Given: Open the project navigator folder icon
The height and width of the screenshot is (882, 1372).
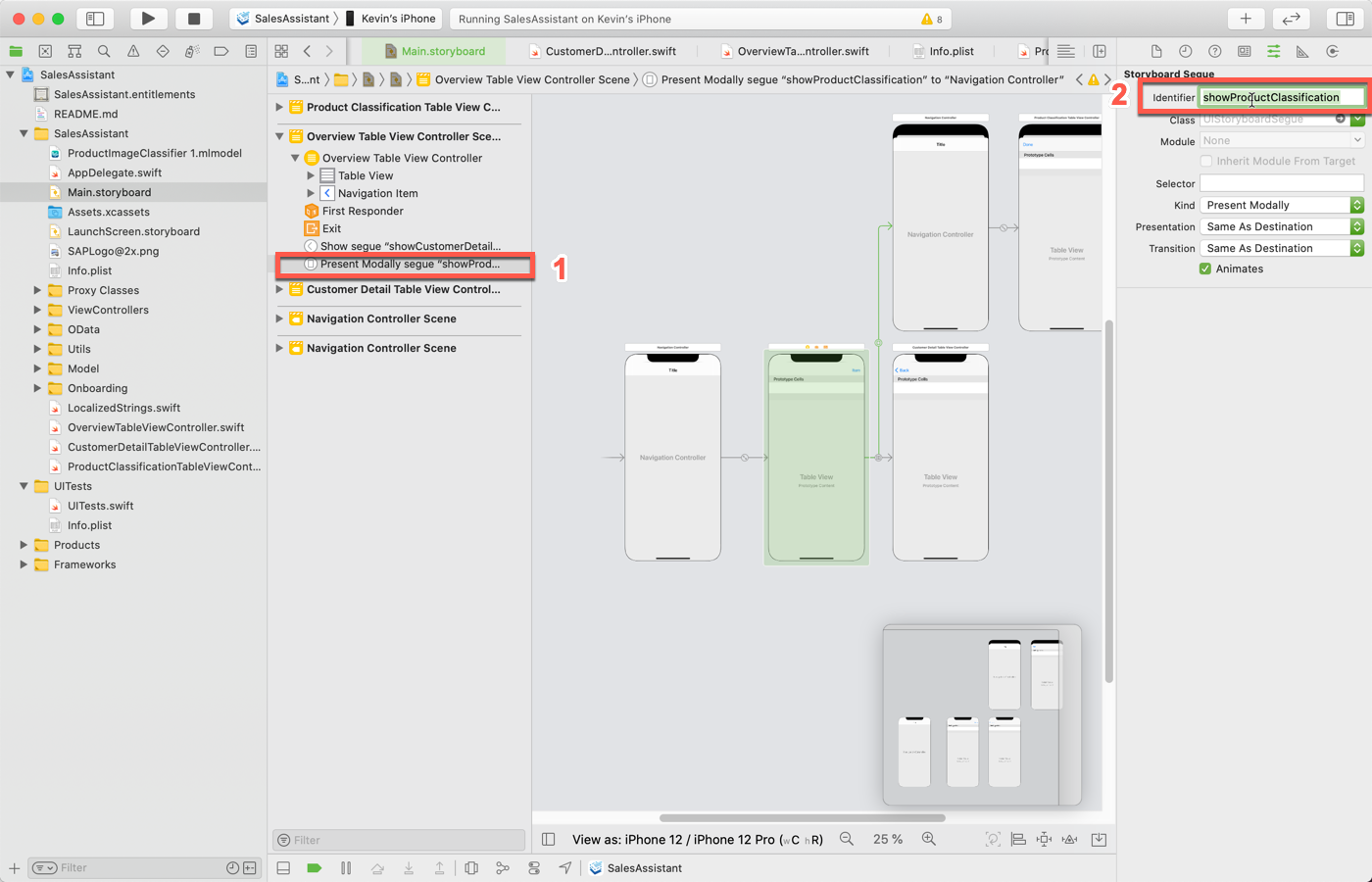Looking at the screenshot, I should point(16,51).
